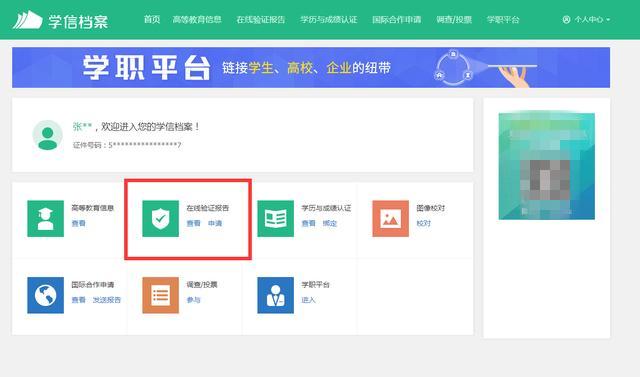This screenshot has height=377, width=640.
Task: Click the 高等教育信息 graduate icon
Action: pos(45,218)
